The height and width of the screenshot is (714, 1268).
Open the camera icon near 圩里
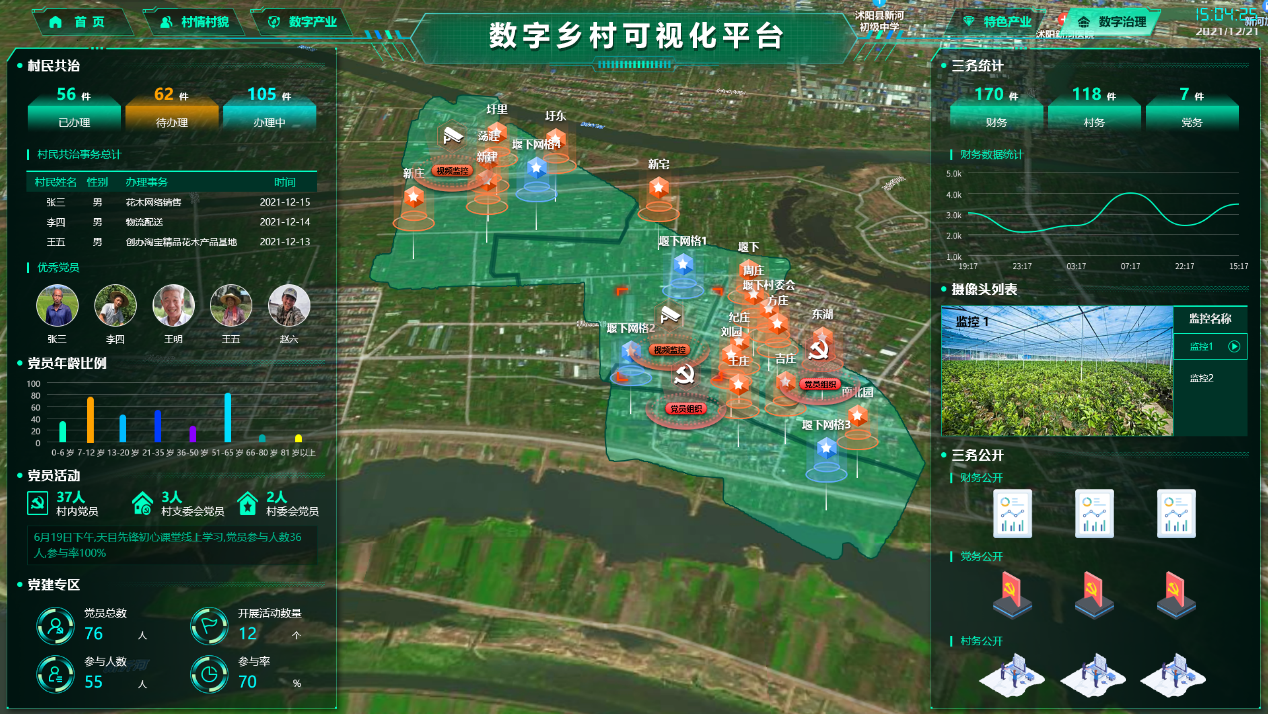point(454,134)
